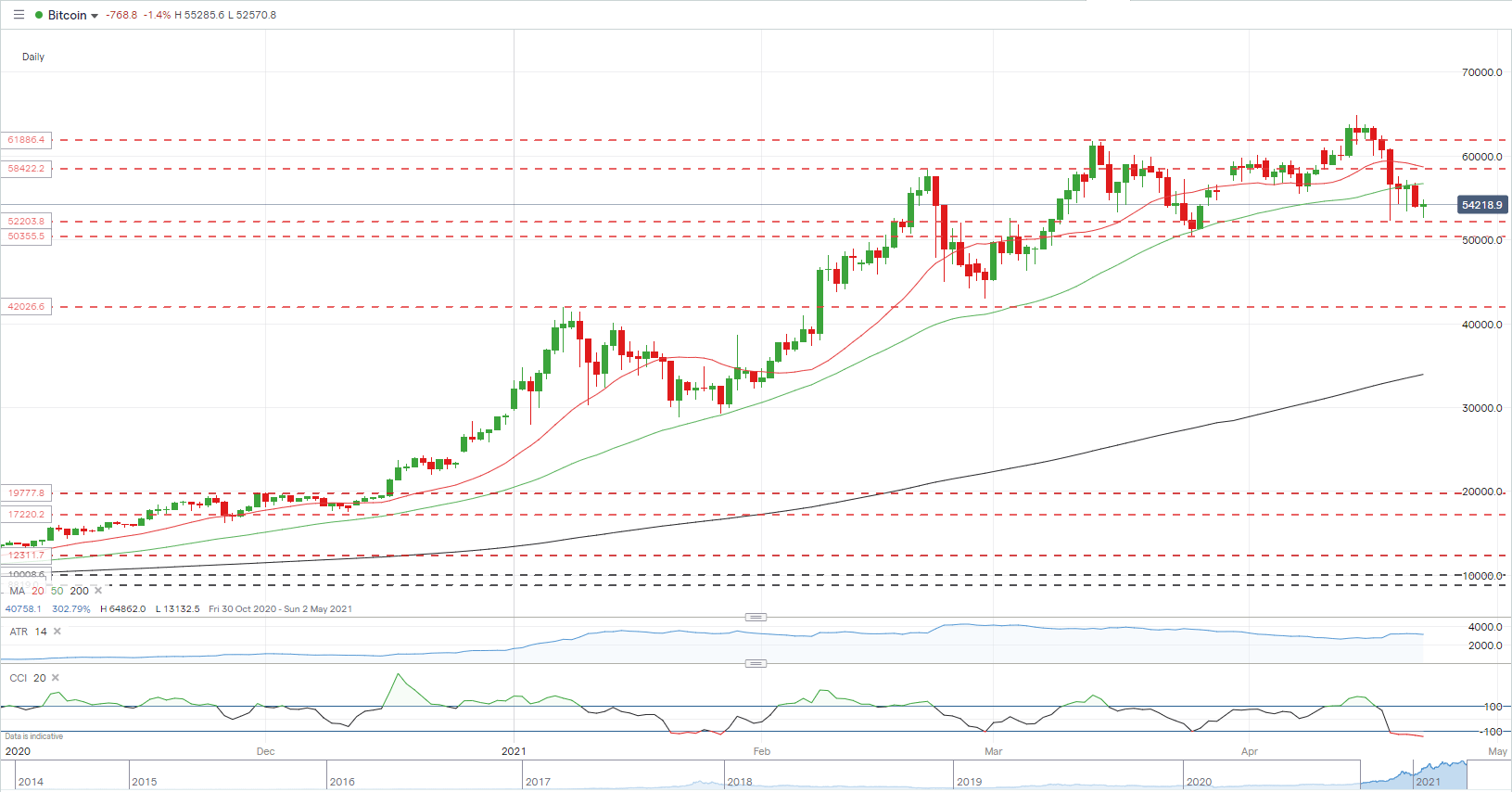Click the 70000.0 price axis label

(x=1481, y=72)
